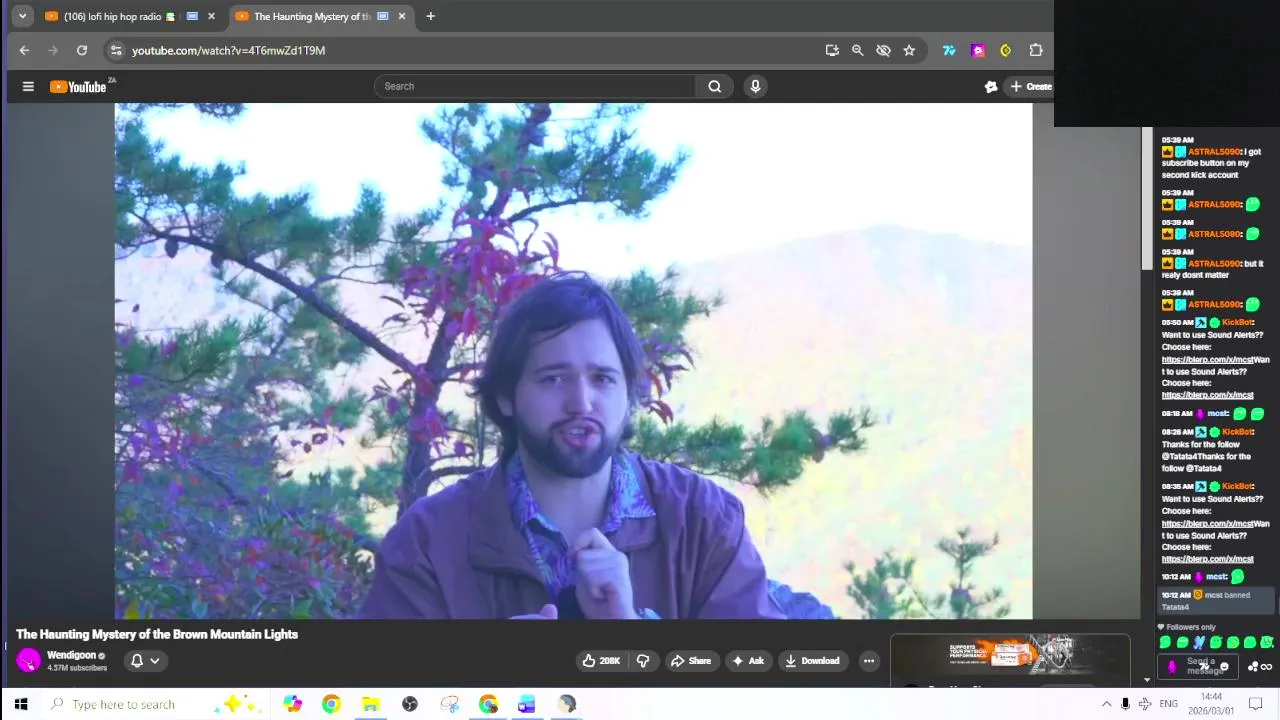
Task: Bookmark this page with the star
Action: point(909,50)
